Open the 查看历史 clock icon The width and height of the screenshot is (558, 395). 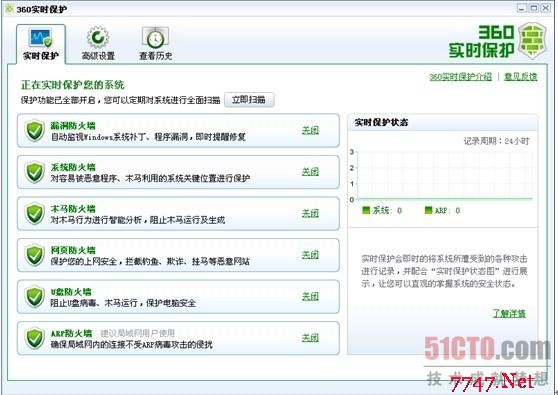(155, 38)
